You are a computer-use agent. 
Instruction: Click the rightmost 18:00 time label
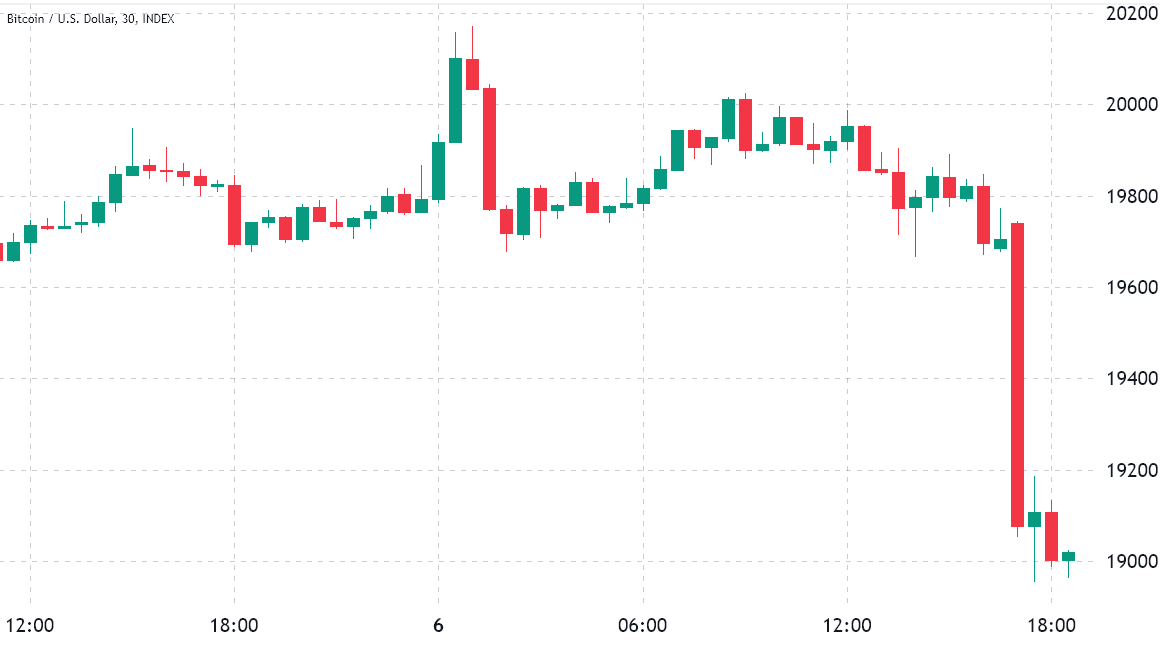click(x=1051, y=626)
